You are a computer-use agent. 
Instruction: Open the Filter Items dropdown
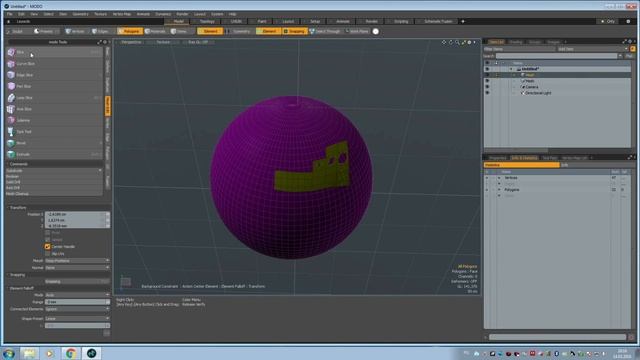point(519,49)
